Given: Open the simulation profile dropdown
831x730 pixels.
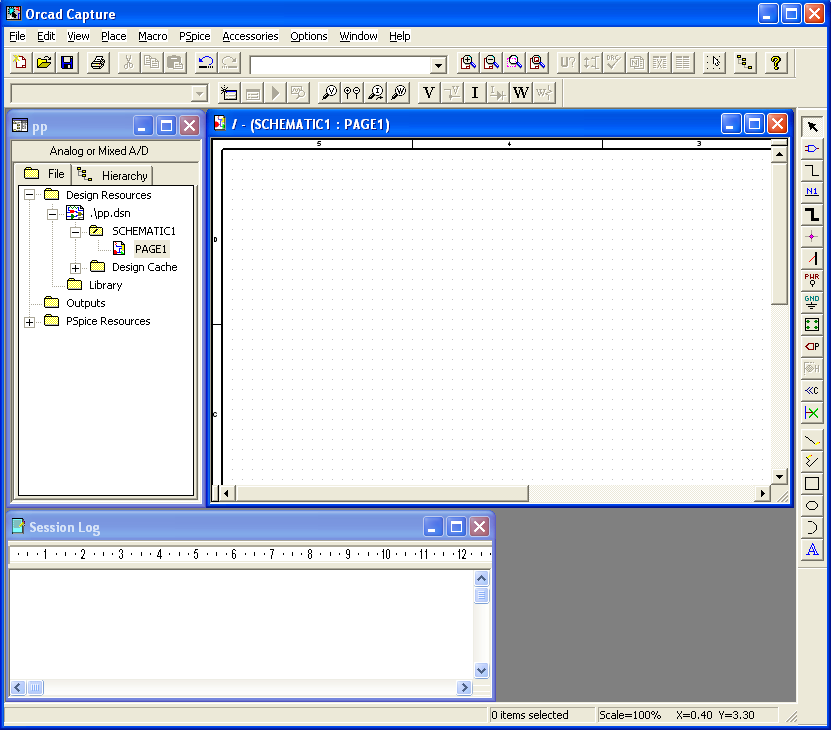Looking at the screenshot, I should (x=199, y=94).
